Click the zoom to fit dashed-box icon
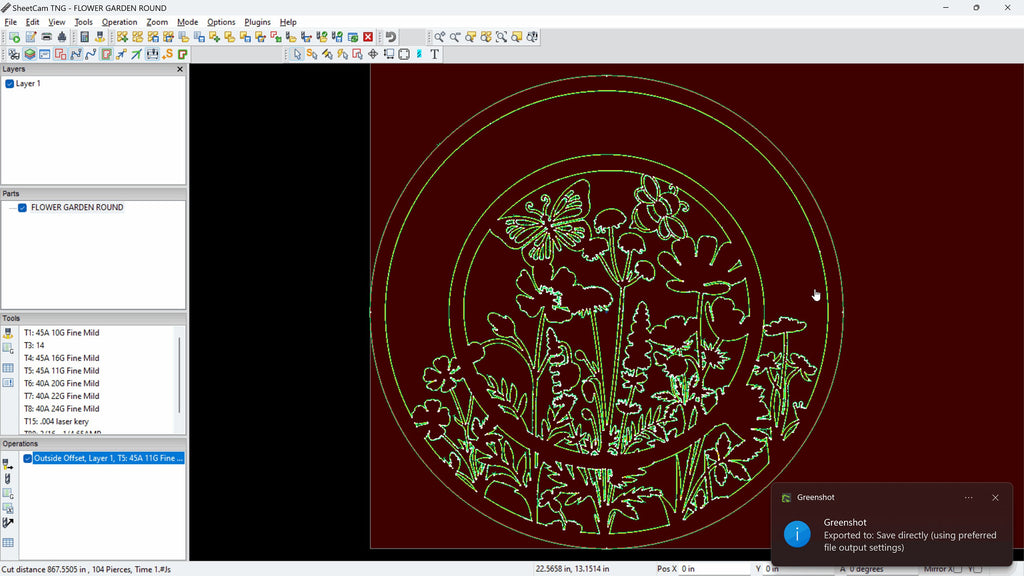Viewport: 1024px width, 576px height. click(501, 37)
